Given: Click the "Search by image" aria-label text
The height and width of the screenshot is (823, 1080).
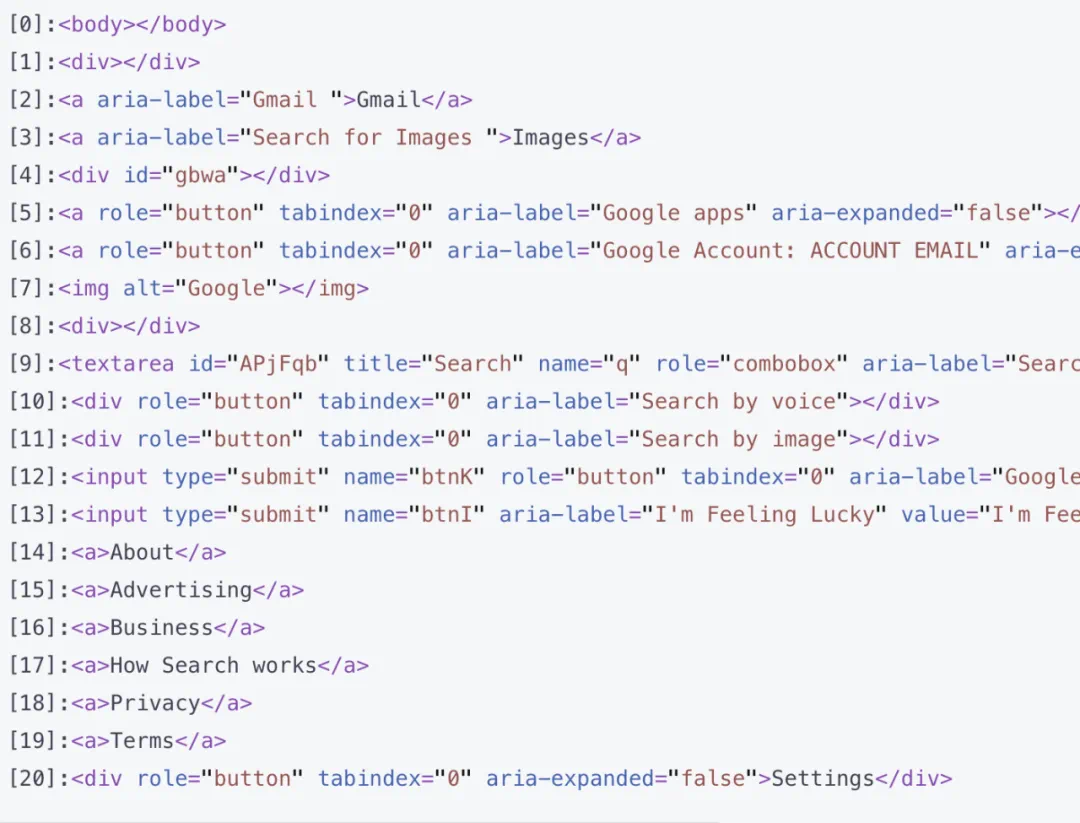Looking at the screenshot, I should pos(738,440).
